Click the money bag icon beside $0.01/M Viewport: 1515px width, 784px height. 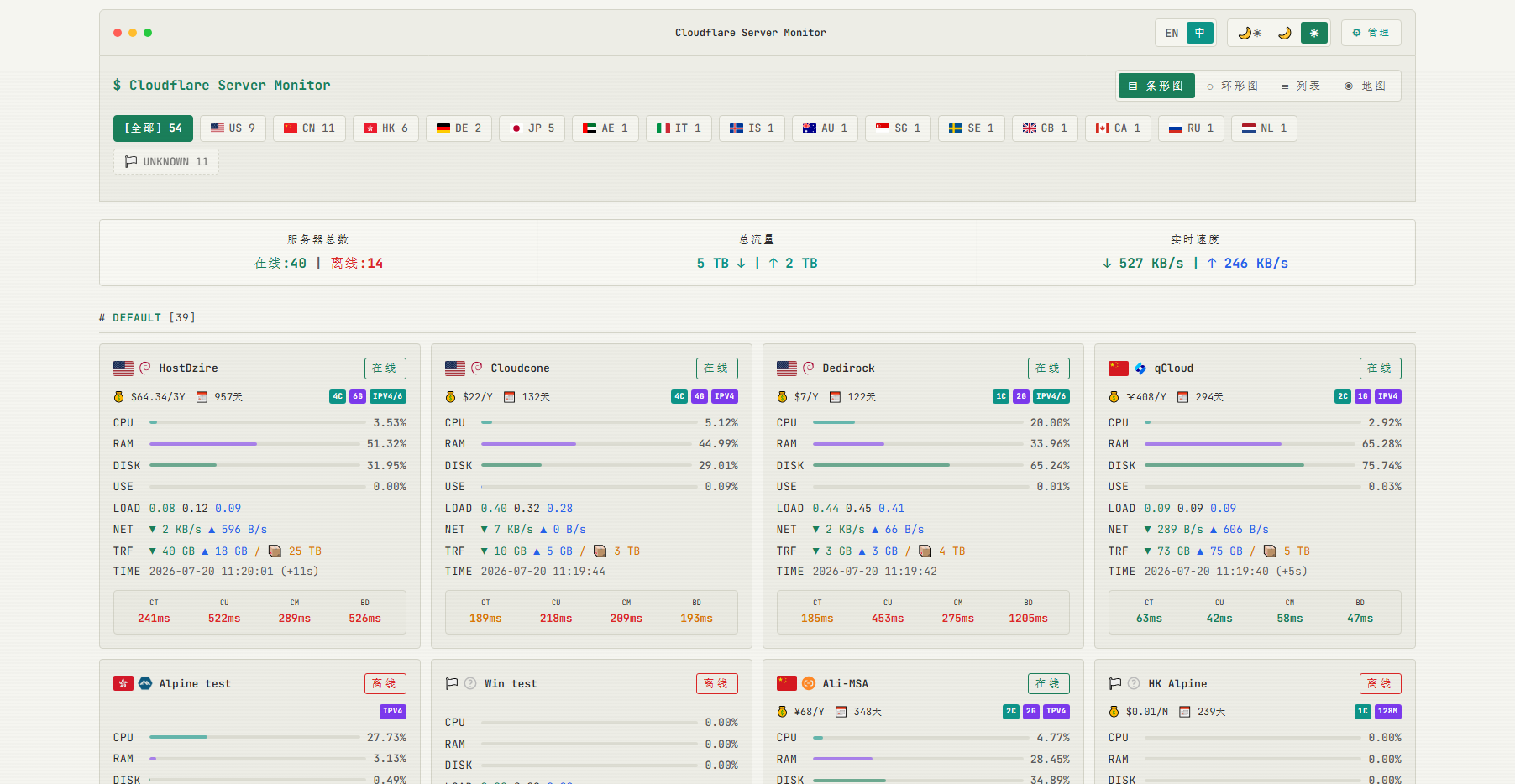(1114, 712)
